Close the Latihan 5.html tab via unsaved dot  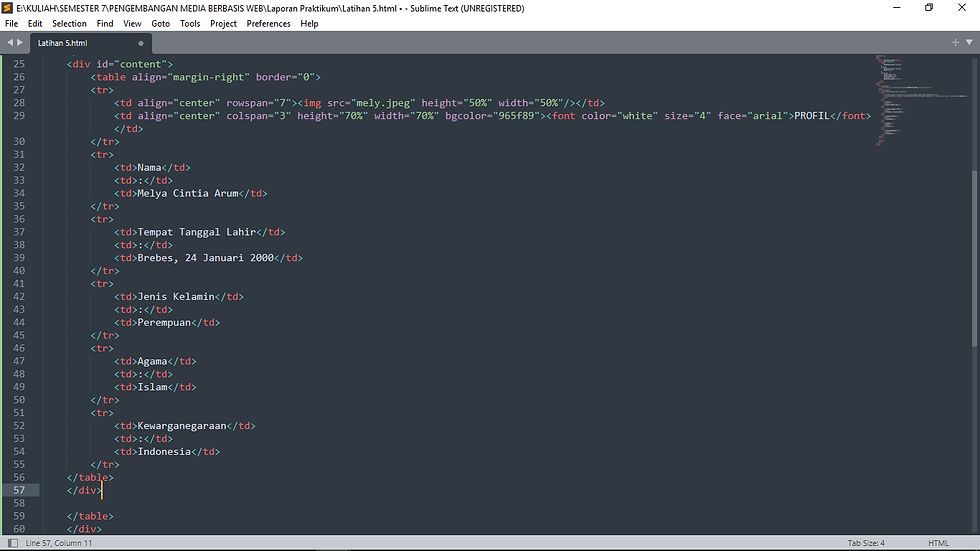coord(141,43)
